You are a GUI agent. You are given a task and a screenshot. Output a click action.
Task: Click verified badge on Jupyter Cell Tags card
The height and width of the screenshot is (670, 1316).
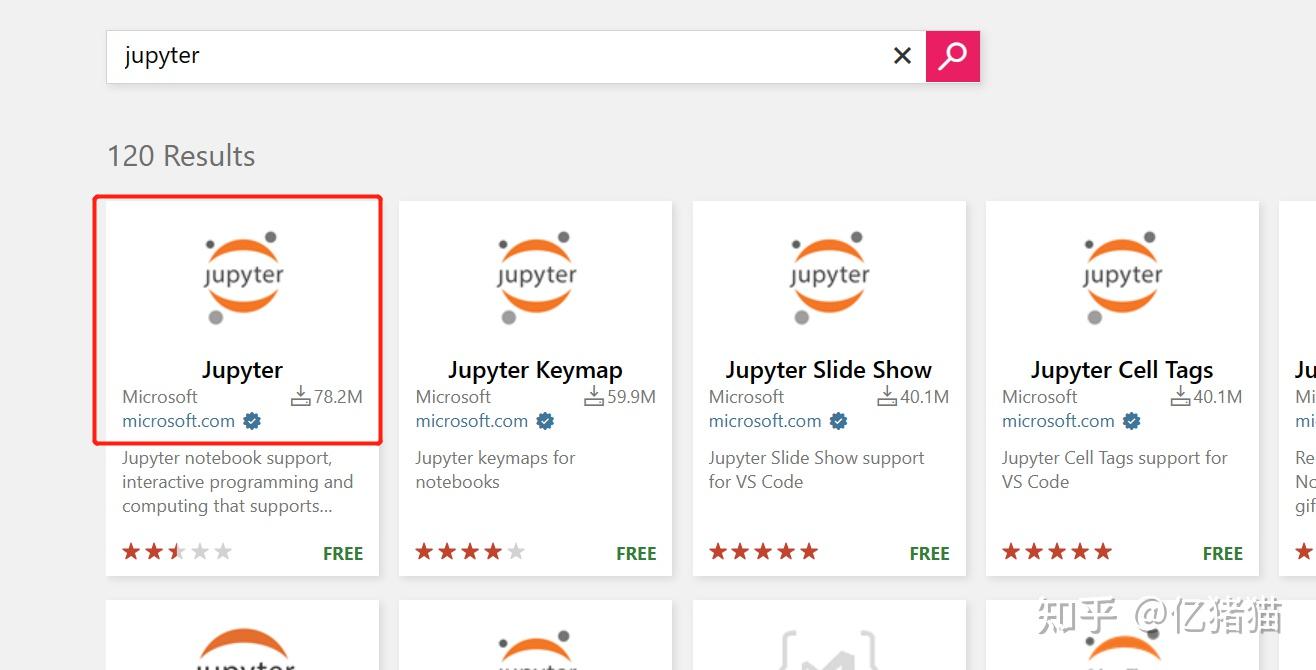[1131, 421]
